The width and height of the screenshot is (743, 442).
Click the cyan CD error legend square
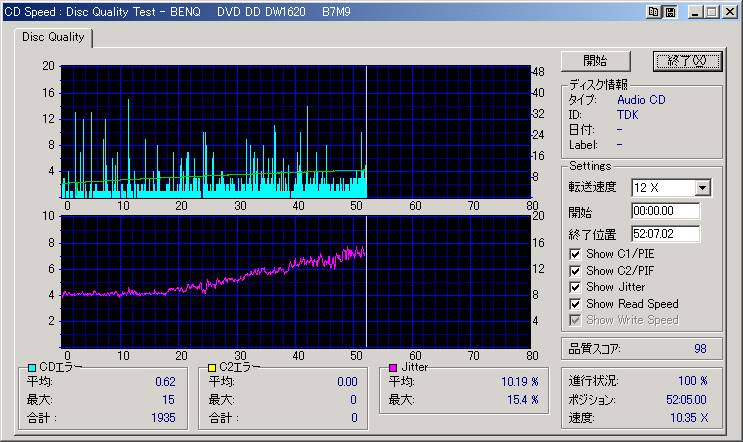click(x=32, y=367)
